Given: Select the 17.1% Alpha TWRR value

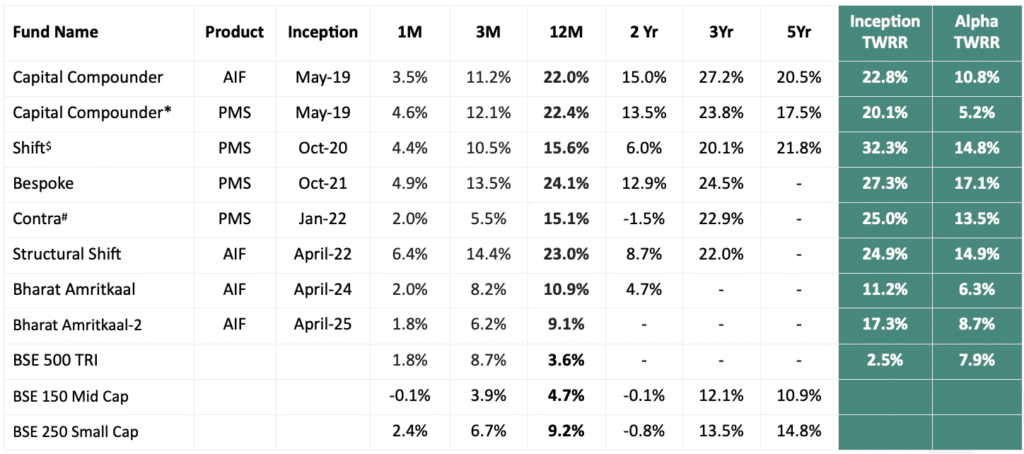Looking at the screenshot, I should [x=978, y=184].
